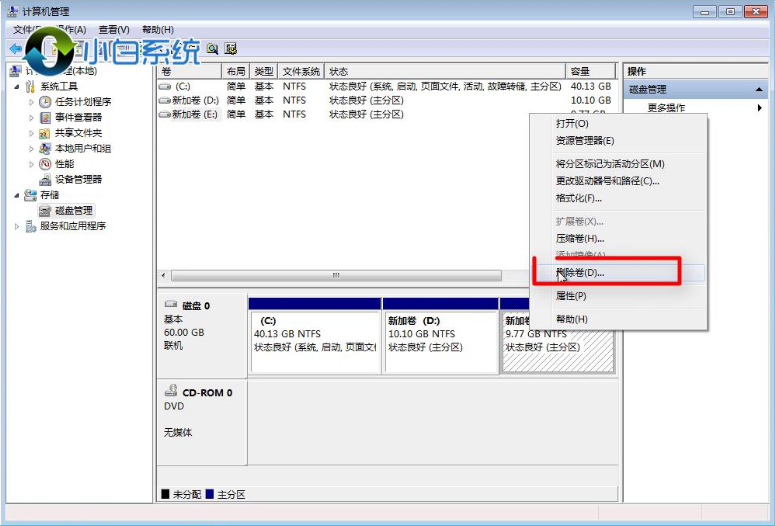The height and width of the screenshot is (526, 775).
Task: Click the computer root icon in tree
Action: [x=16, y=71]
